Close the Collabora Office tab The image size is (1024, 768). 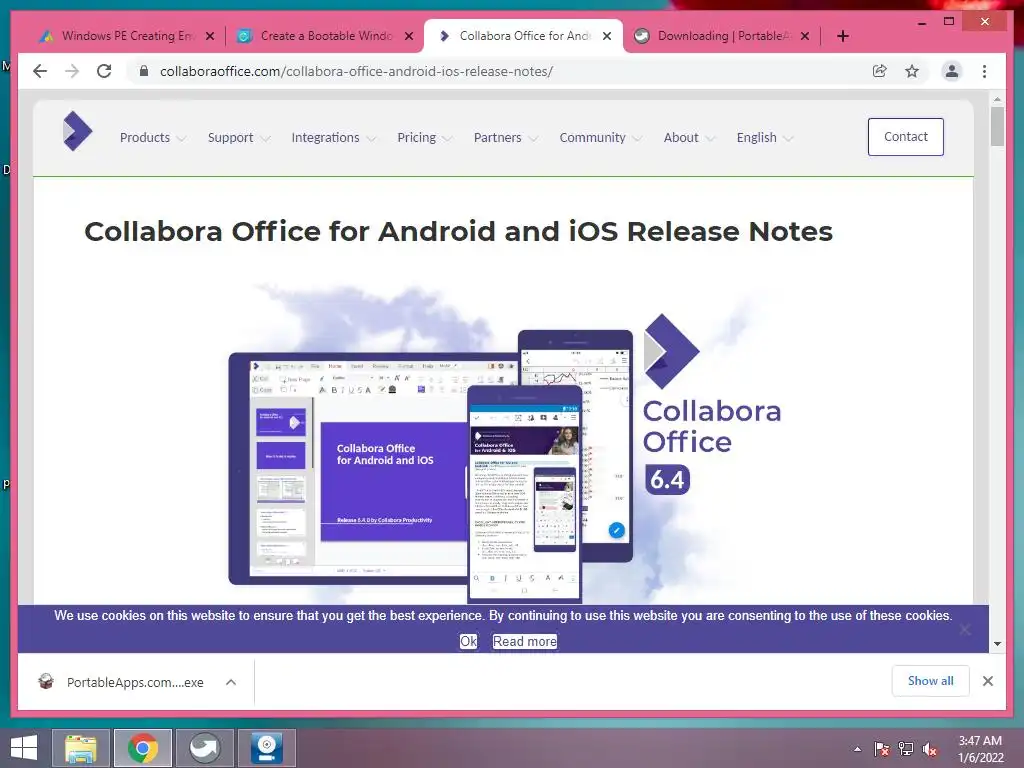[607, 36]
